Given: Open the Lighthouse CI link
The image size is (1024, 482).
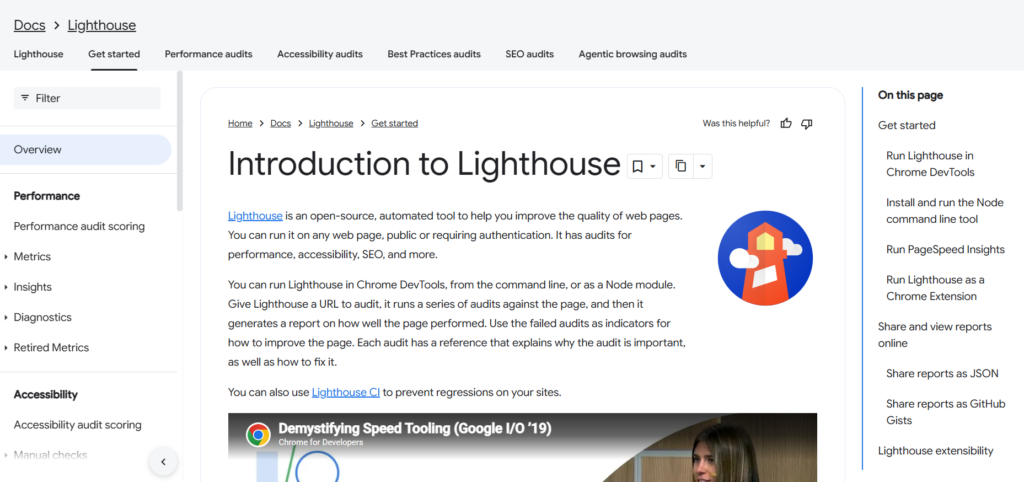Looking at the screenshot, I should pos(346,393).
